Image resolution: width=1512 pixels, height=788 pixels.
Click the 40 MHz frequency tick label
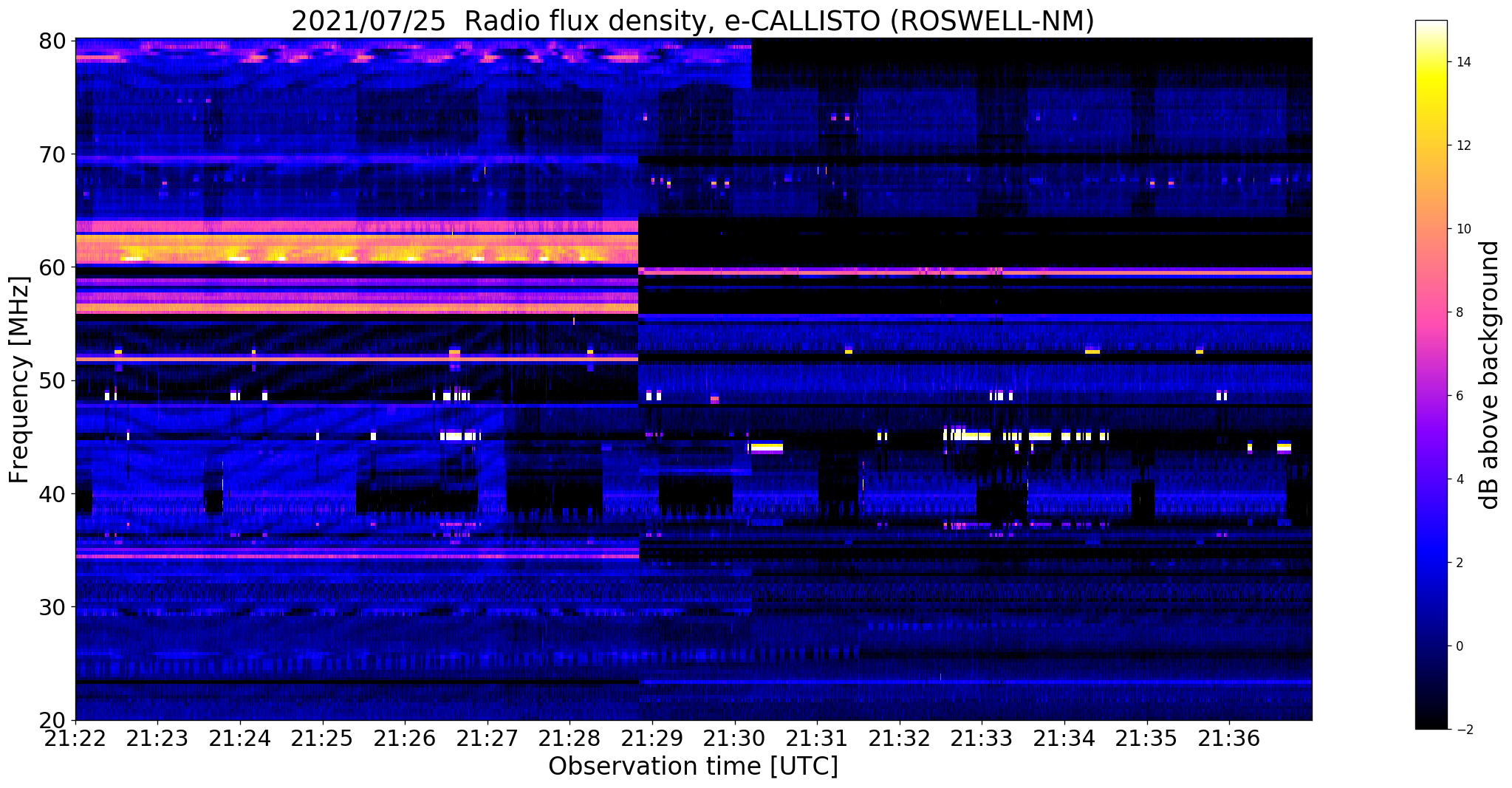point(52,493)
